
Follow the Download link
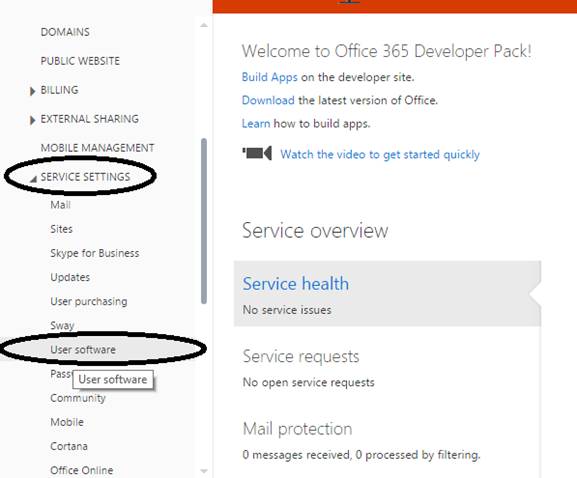[x=268, y=100]
